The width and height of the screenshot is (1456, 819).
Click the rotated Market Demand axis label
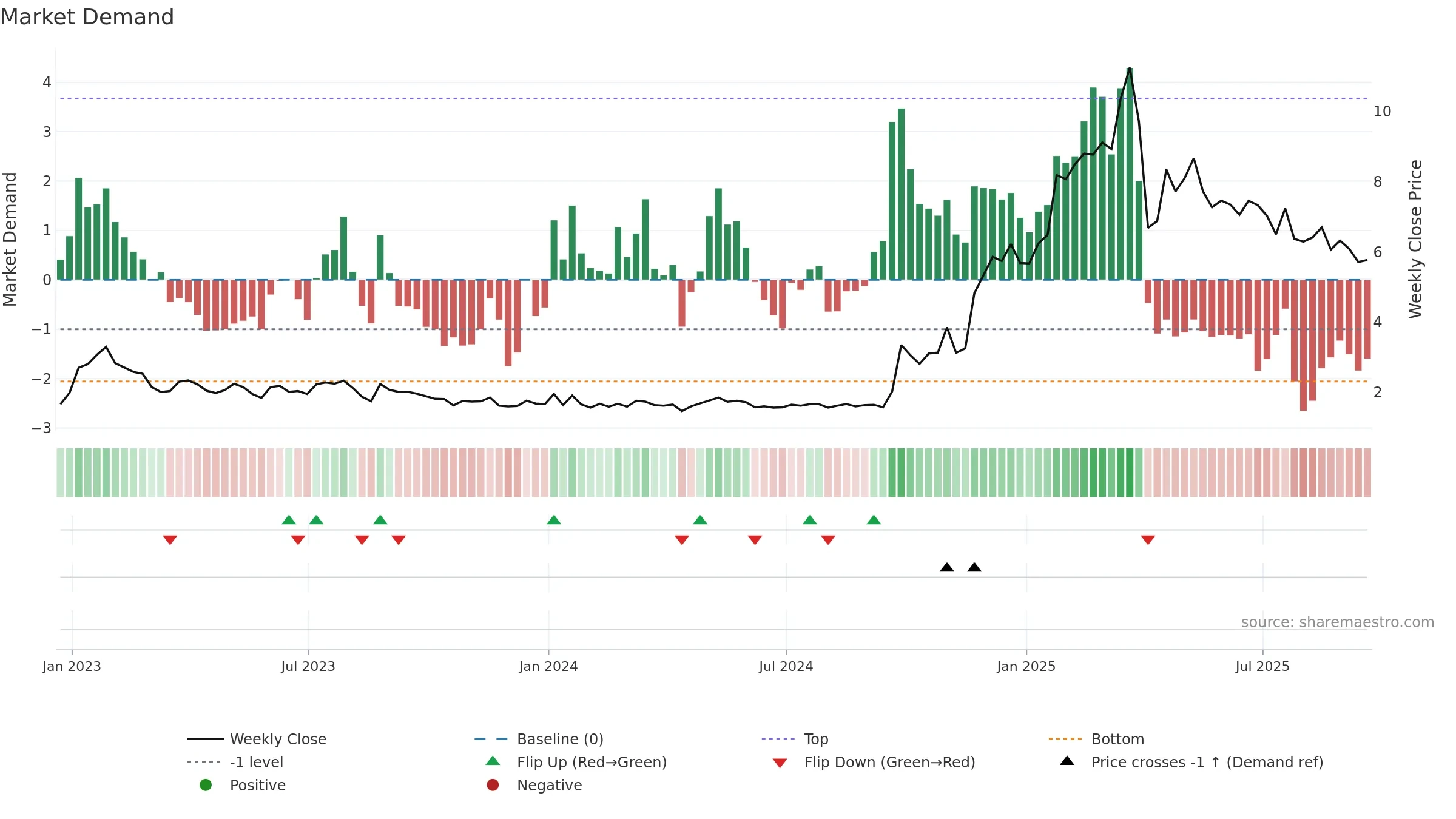10,239
